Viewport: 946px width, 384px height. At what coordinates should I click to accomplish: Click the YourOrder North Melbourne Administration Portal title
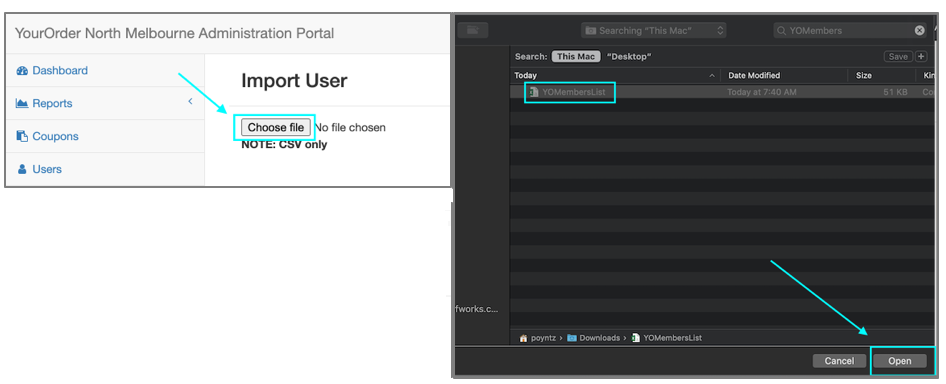click(x=174, y=33)
